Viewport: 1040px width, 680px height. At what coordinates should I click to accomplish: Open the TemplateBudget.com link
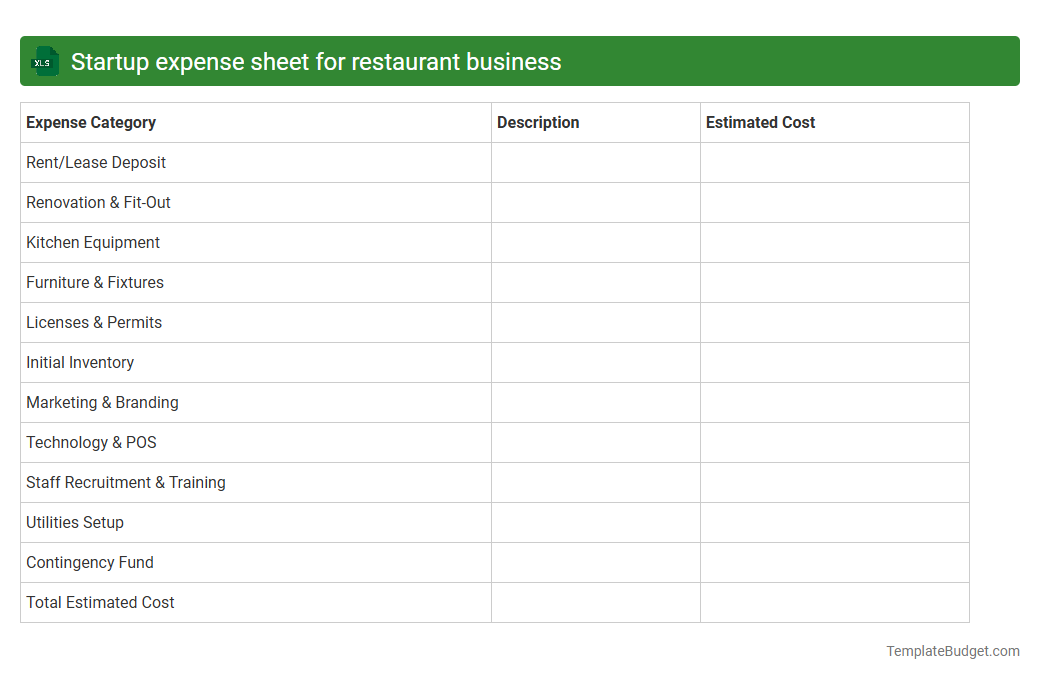[x=953, y=651]
